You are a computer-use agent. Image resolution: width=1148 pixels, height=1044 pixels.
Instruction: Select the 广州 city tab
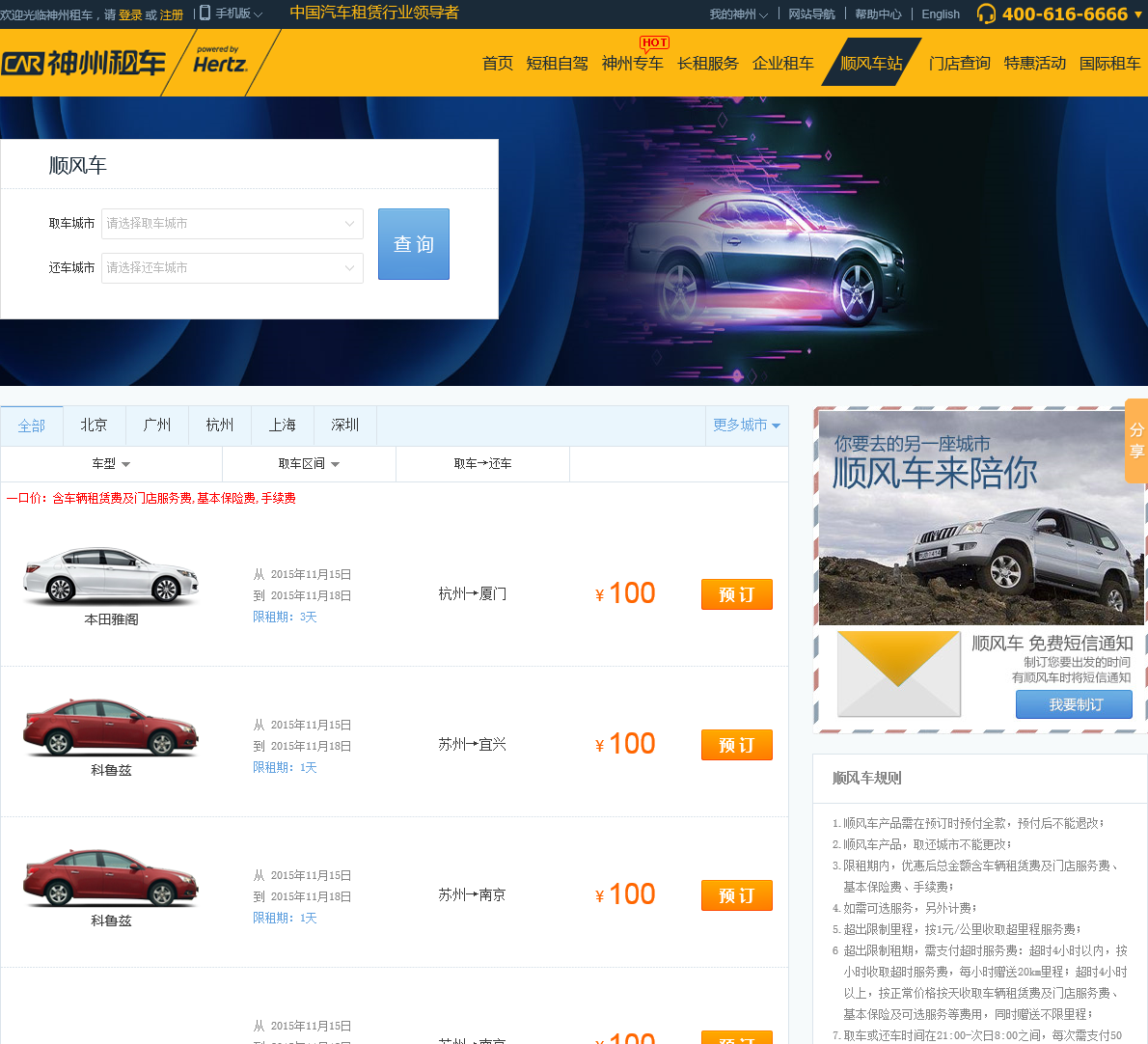pos(156,426)
